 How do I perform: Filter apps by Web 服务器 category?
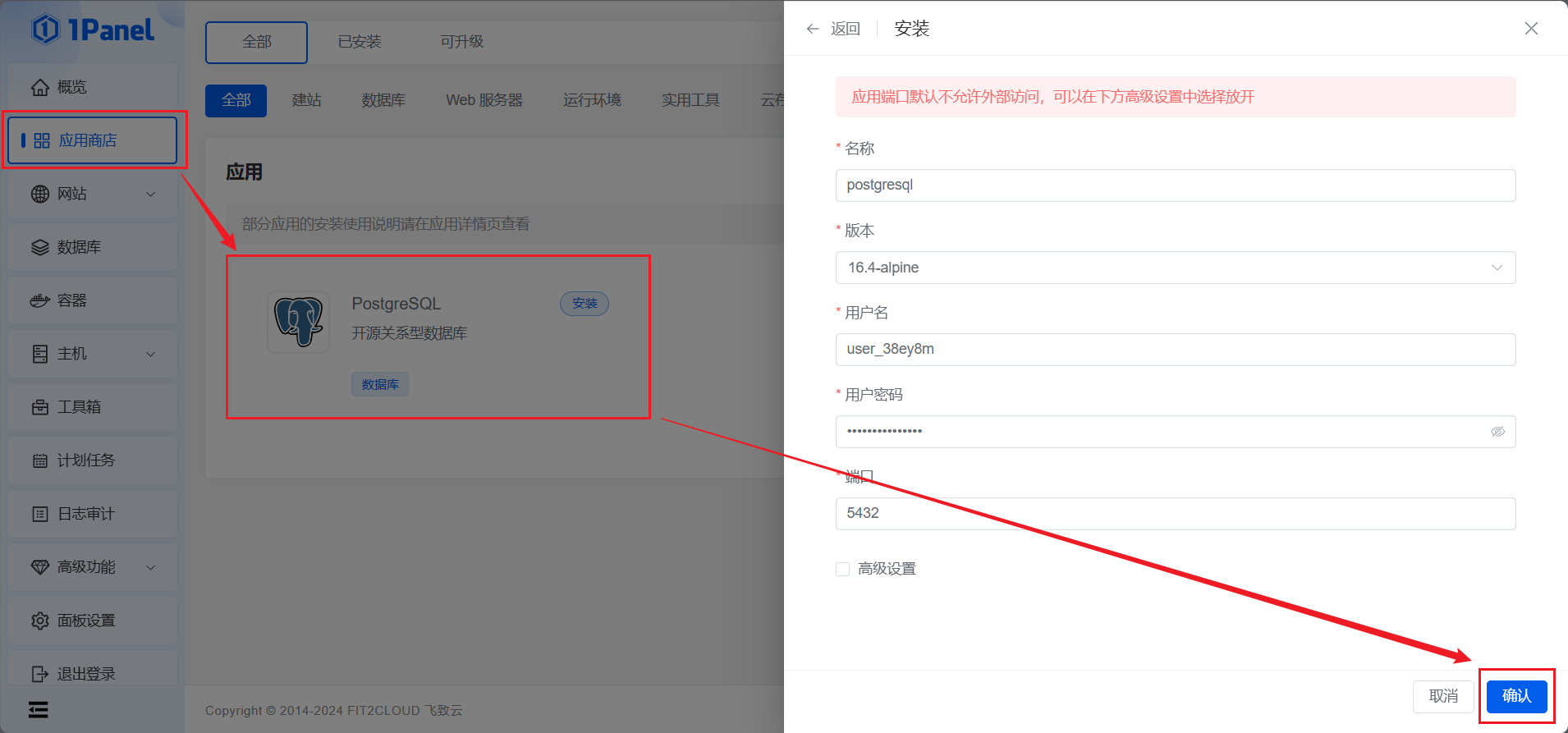coord(484,100)
